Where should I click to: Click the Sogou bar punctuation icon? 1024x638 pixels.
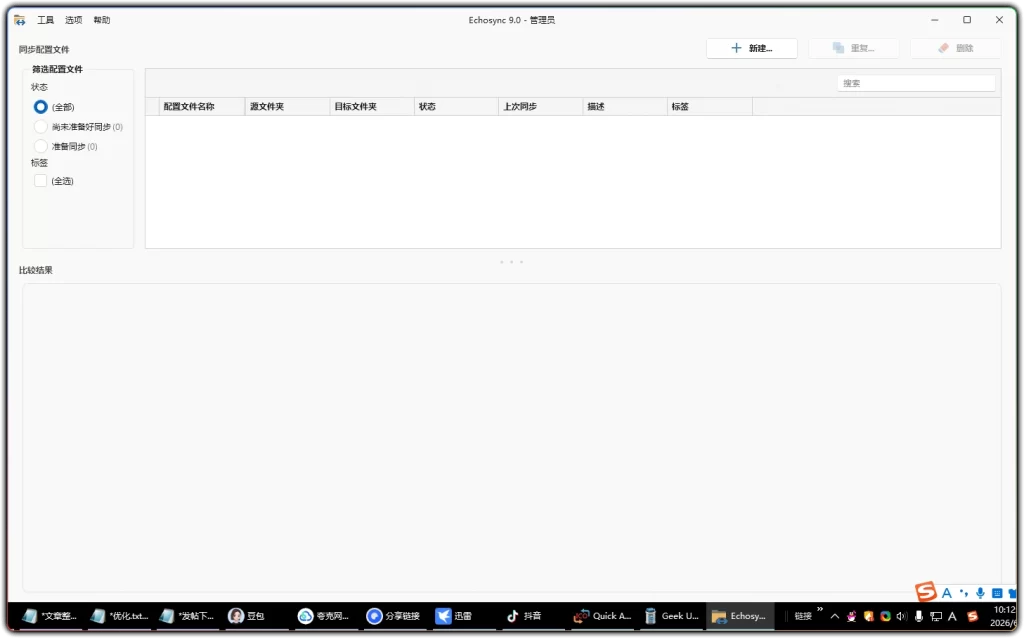964,593
